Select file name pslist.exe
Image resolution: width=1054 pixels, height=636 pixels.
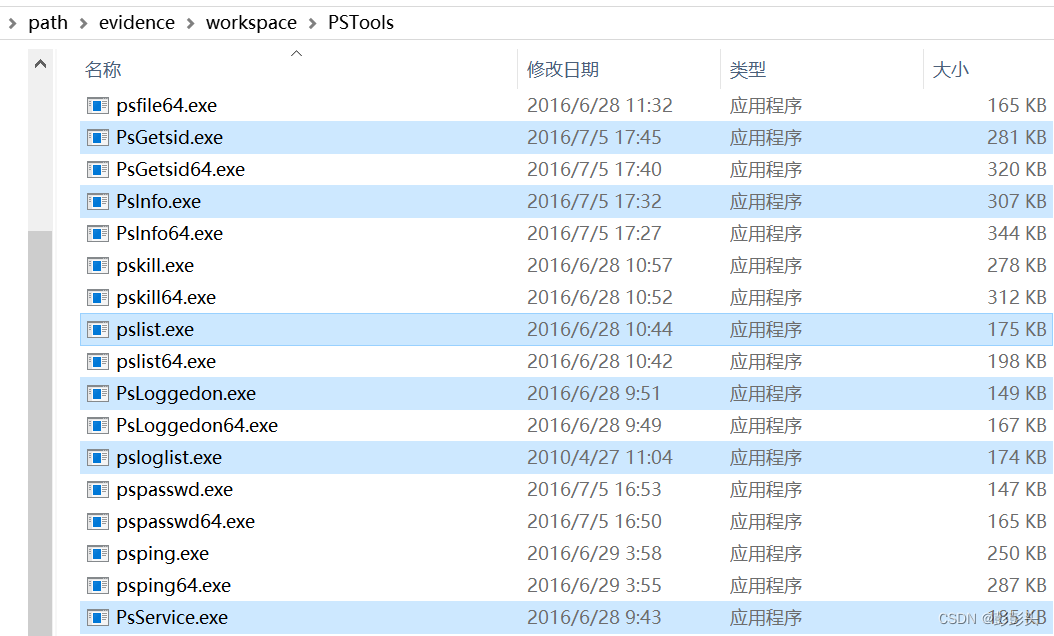point(155,329)
